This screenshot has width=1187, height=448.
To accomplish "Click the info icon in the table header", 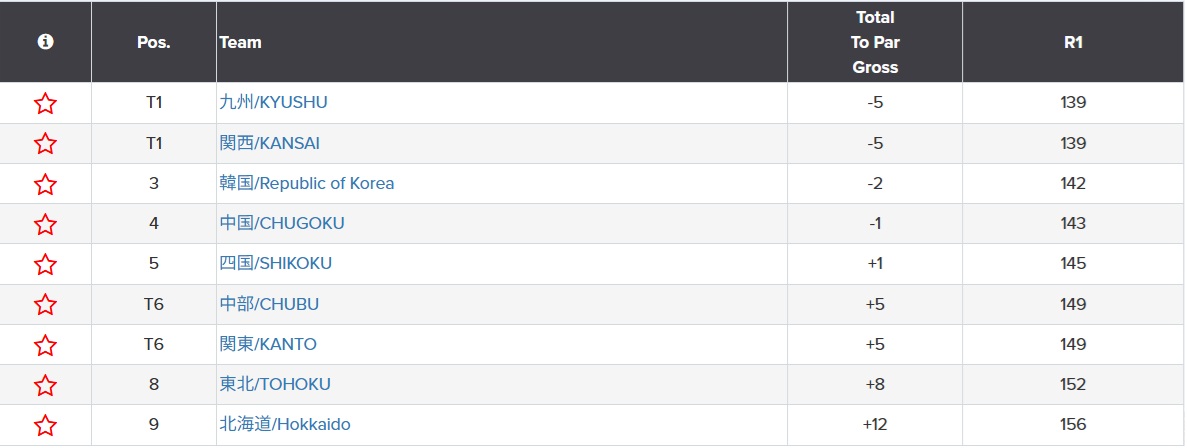I will (x=45, y=42).
